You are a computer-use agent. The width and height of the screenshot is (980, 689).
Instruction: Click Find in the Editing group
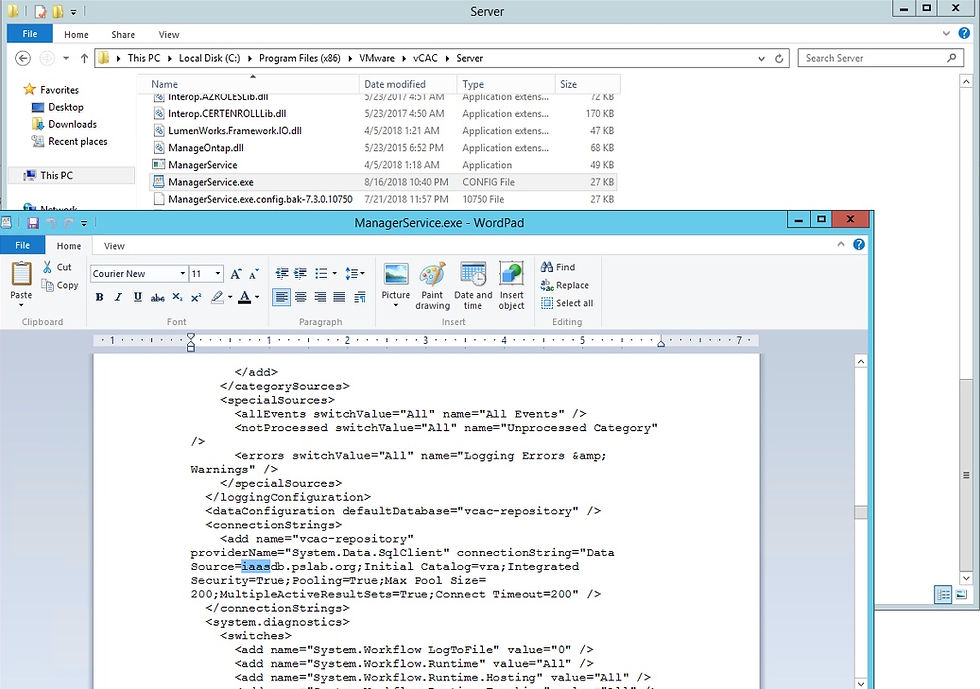tap(558, 267)
